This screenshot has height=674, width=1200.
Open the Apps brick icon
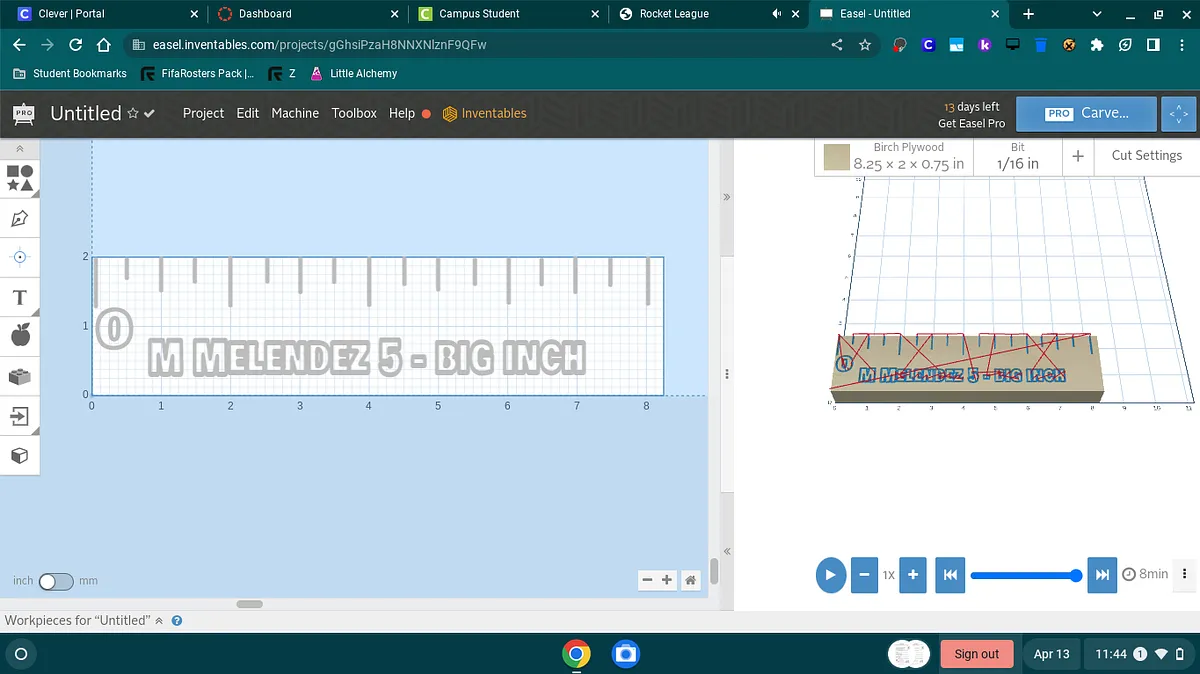point(20,376)
